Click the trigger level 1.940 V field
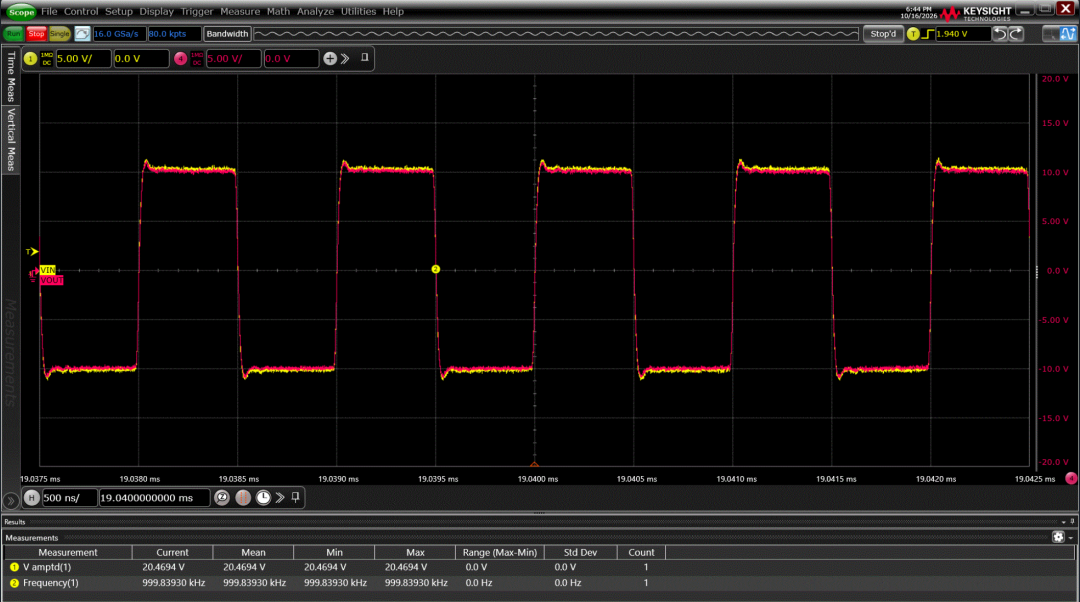 962,34
